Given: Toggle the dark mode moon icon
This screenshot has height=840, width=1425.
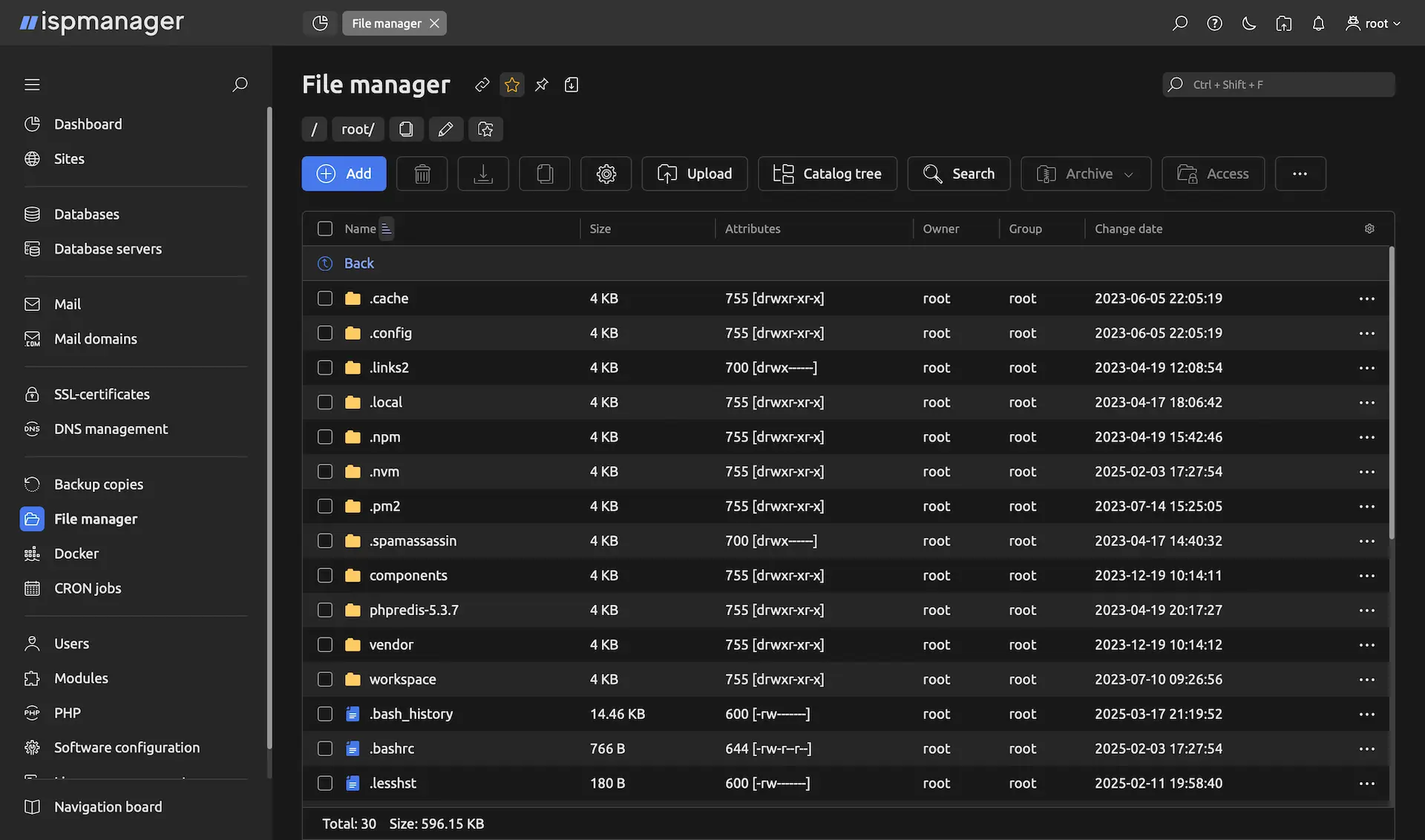Looking at the screenshot, I should [x=1249, y=24].
